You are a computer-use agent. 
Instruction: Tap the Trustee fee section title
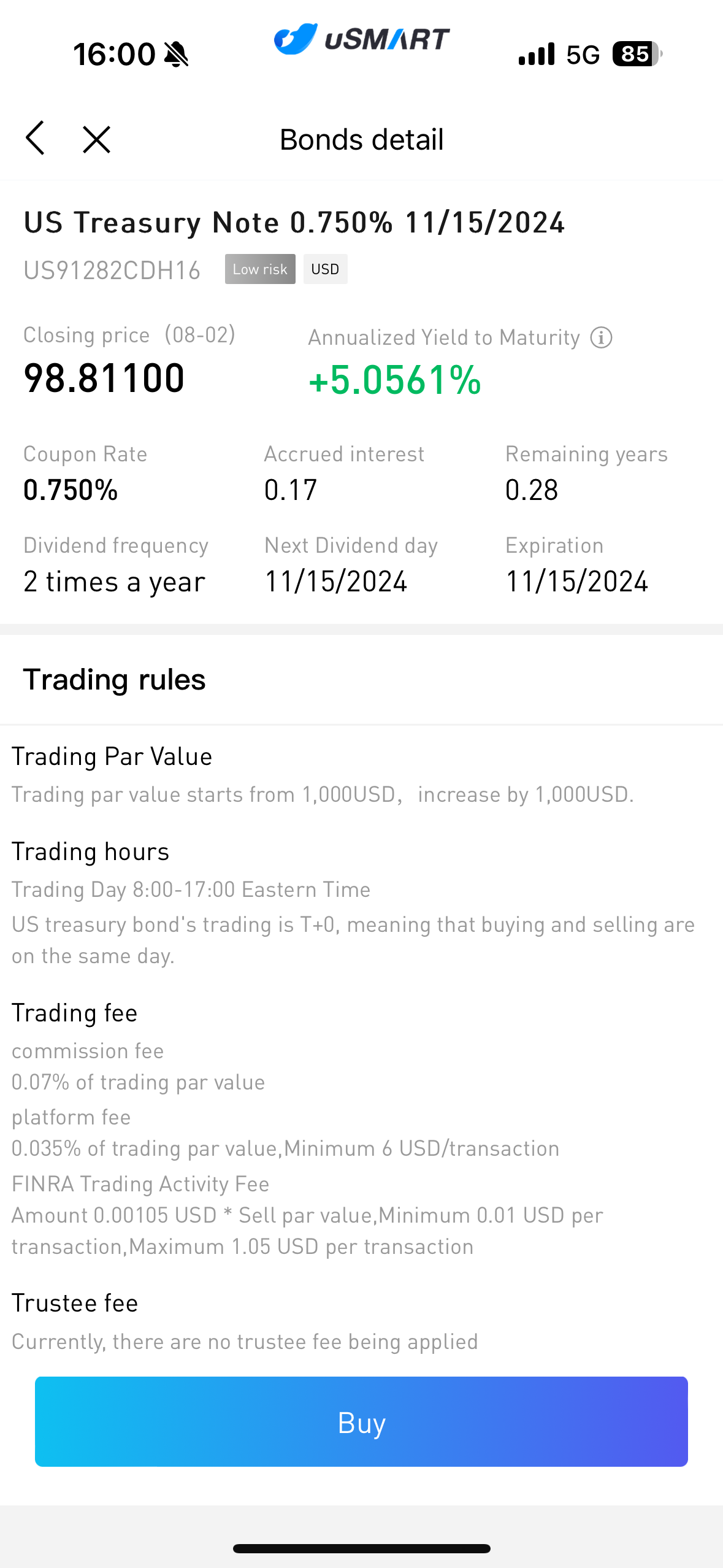[75, 1304]
